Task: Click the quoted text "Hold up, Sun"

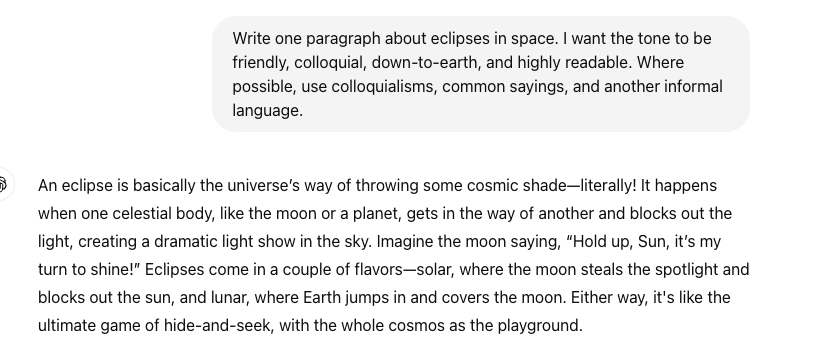Action: (x=619, y=242)
